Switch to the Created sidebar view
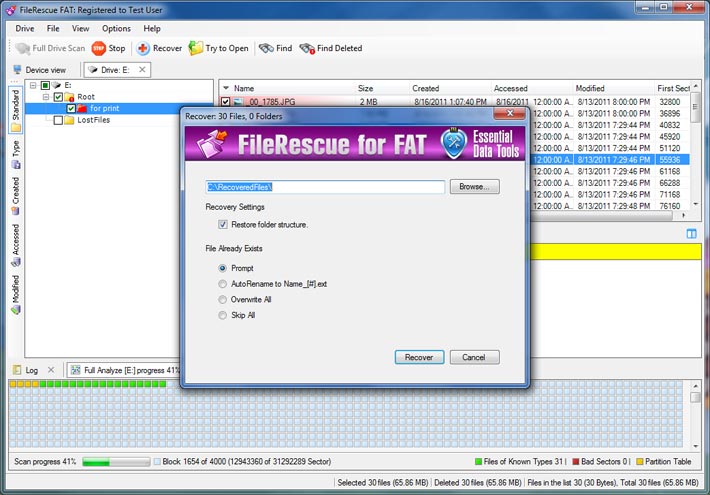The width and height of the screenshot is (710, 495). tap(16, 196)
